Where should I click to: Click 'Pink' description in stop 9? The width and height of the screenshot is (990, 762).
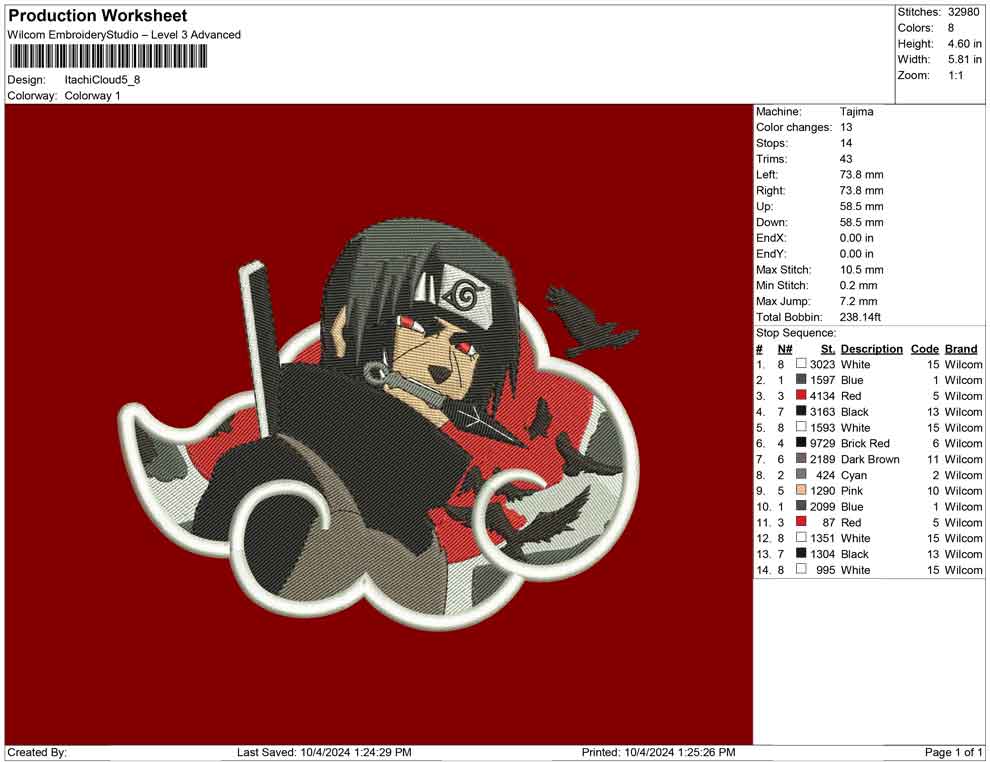[852, 491]
